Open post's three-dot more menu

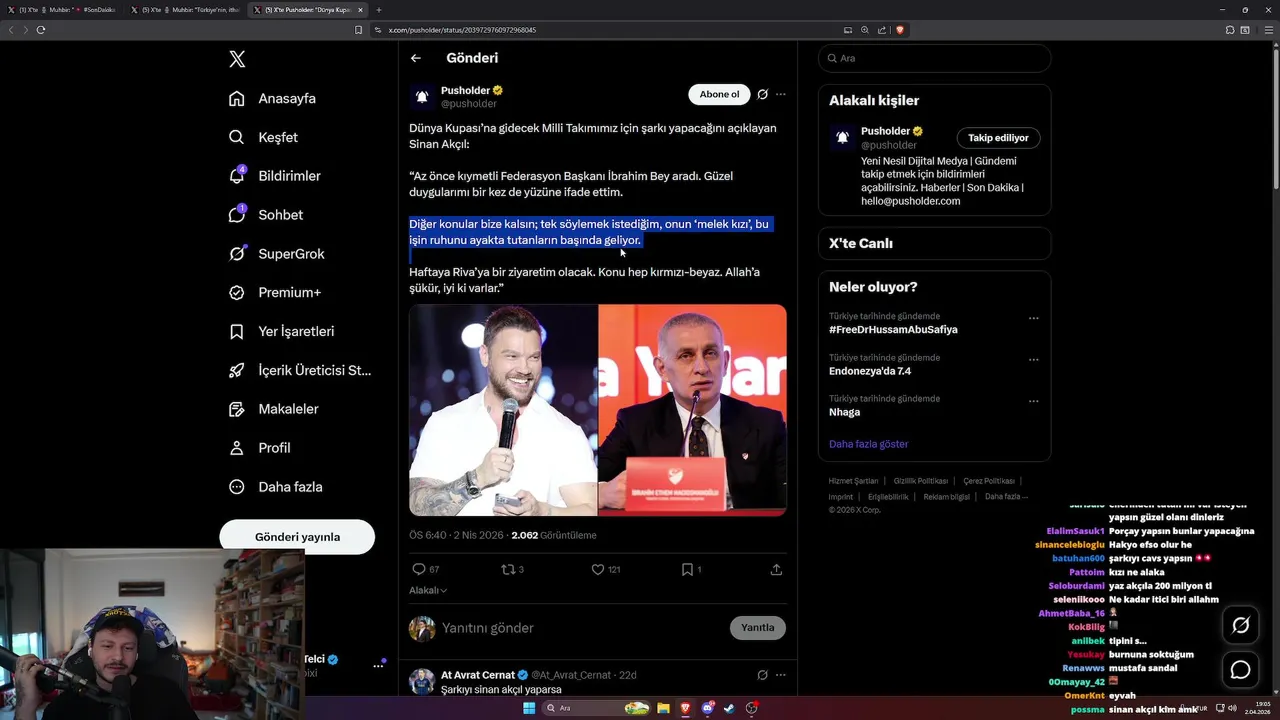click(781, 94)
